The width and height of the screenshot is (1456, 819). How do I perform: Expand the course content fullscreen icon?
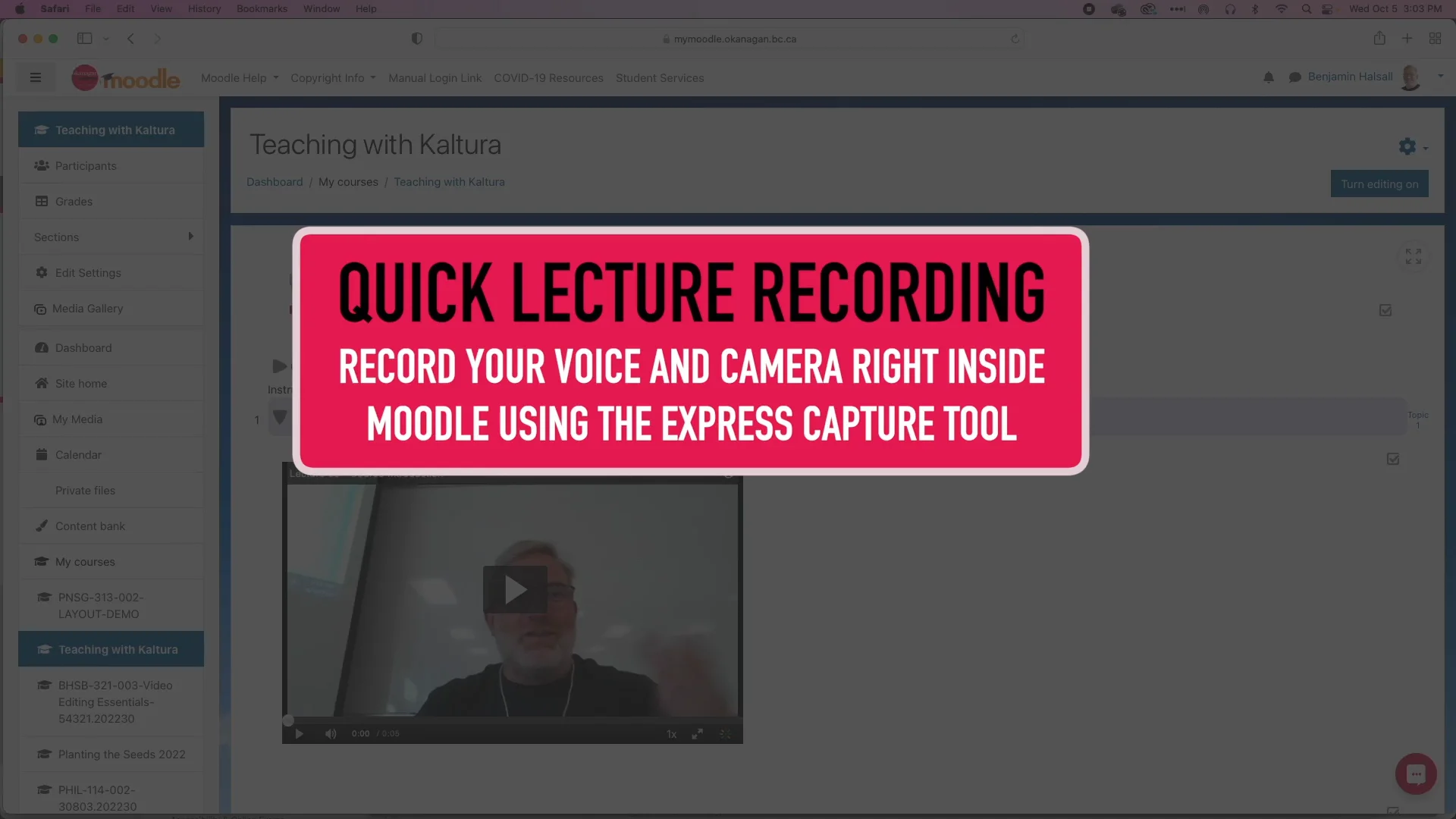1412,256
